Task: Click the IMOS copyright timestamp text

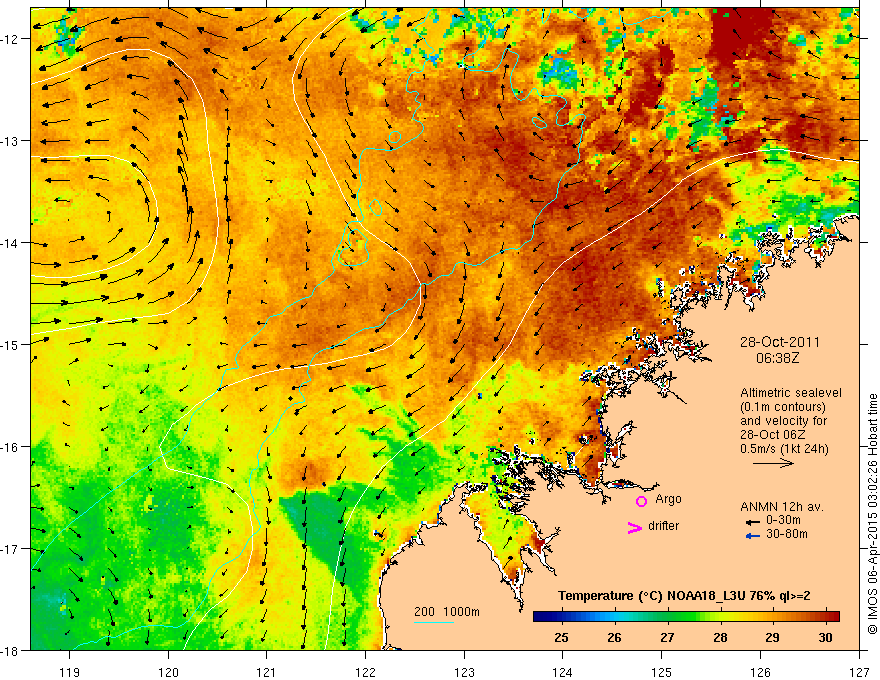Action: click(873, 513)
